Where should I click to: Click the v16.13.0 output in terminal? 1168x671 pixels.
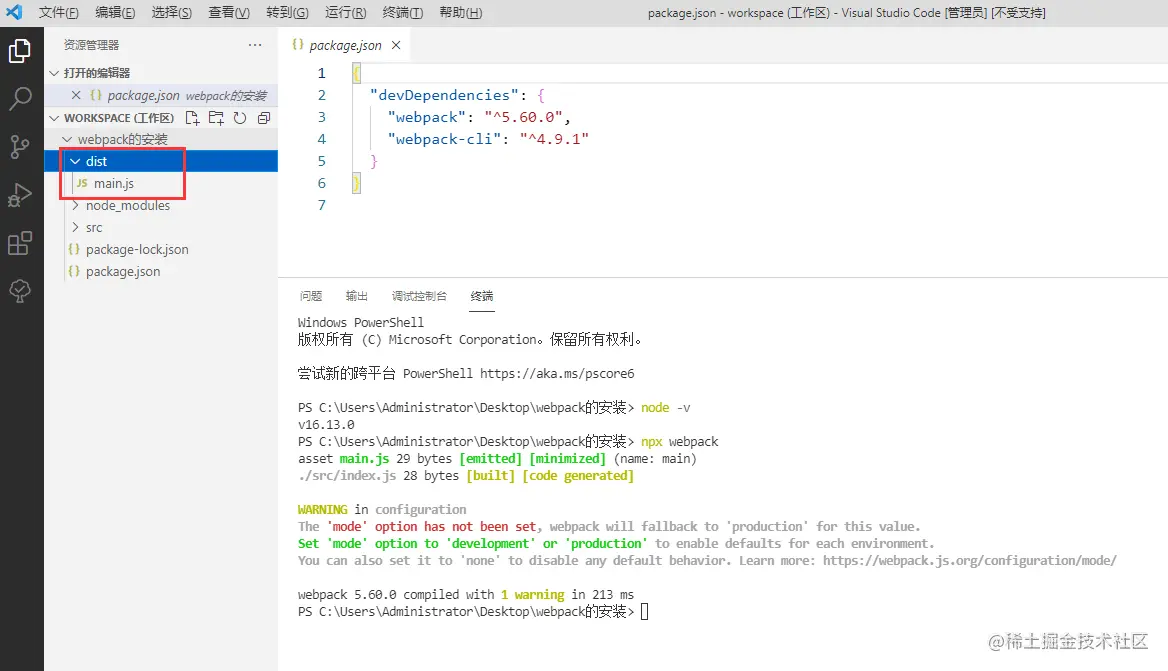point(326,425)
